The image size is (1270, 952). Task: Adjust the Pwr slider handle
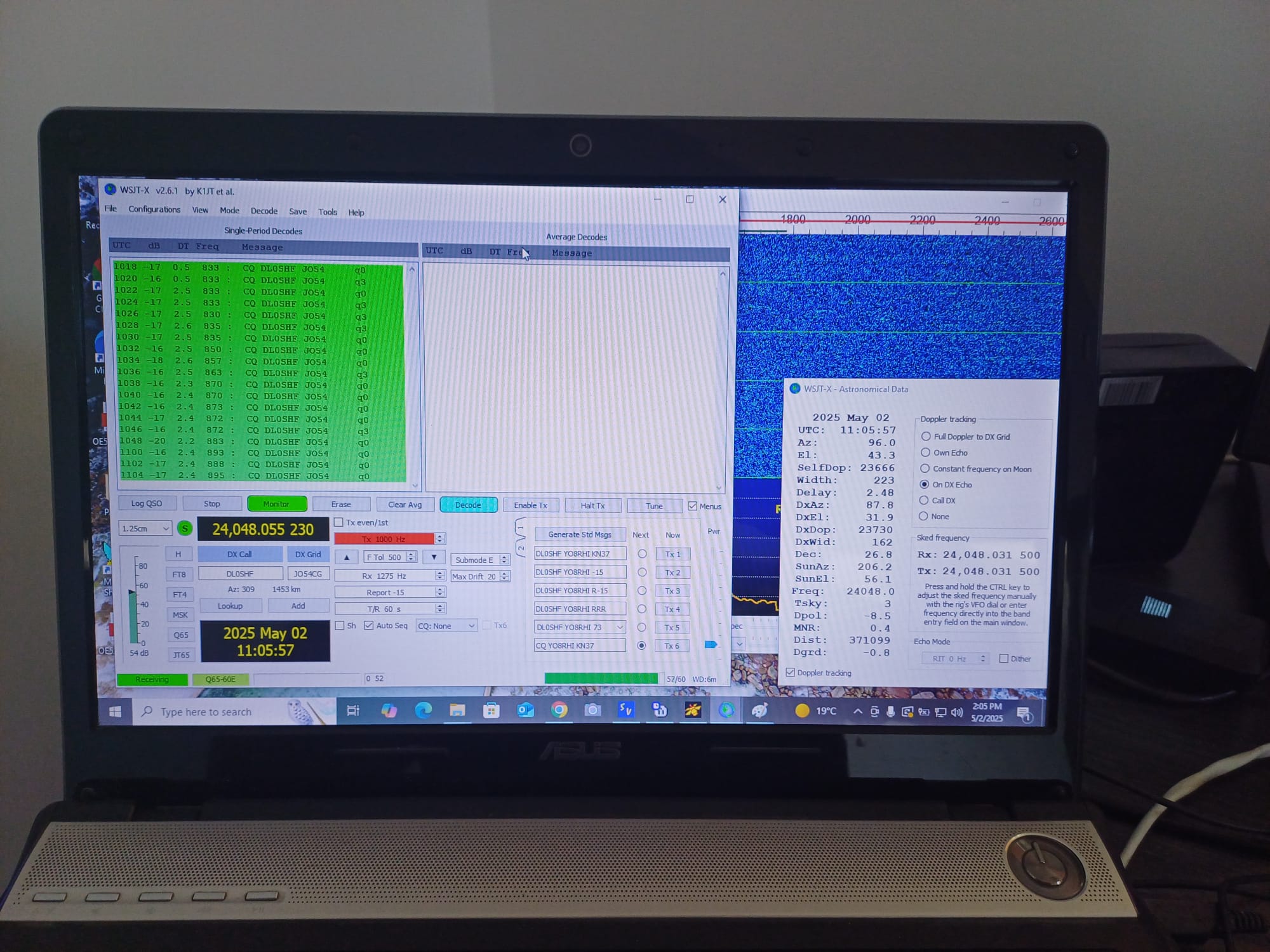(x=711, y=644)
